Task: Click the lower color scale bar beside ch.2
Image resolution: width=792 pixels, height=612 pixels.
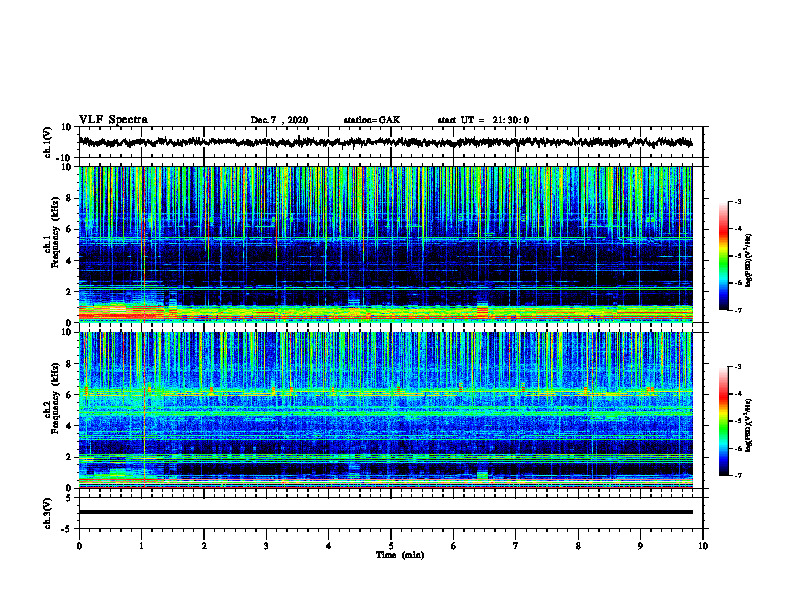Action: tap(723, 421)
